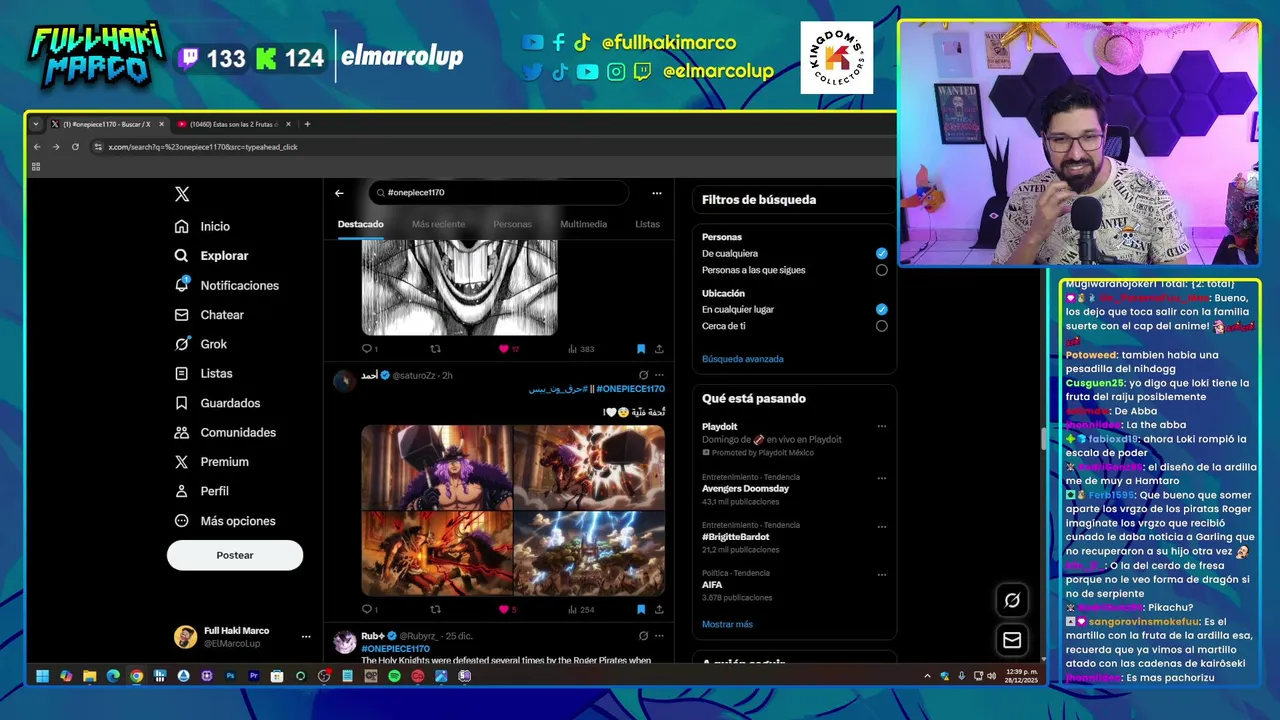Go back with the search arrow
The width and height of the screenshot is (1280, 720).
tap(339, 193)
